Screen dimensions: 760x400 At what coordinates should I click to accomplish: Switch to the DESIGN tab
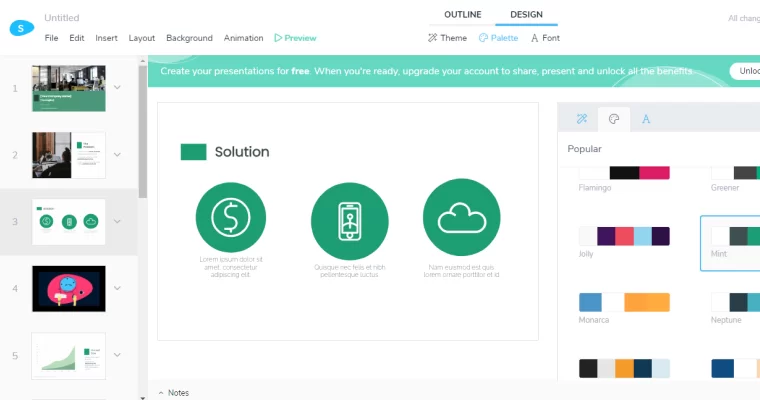[526, 15]
